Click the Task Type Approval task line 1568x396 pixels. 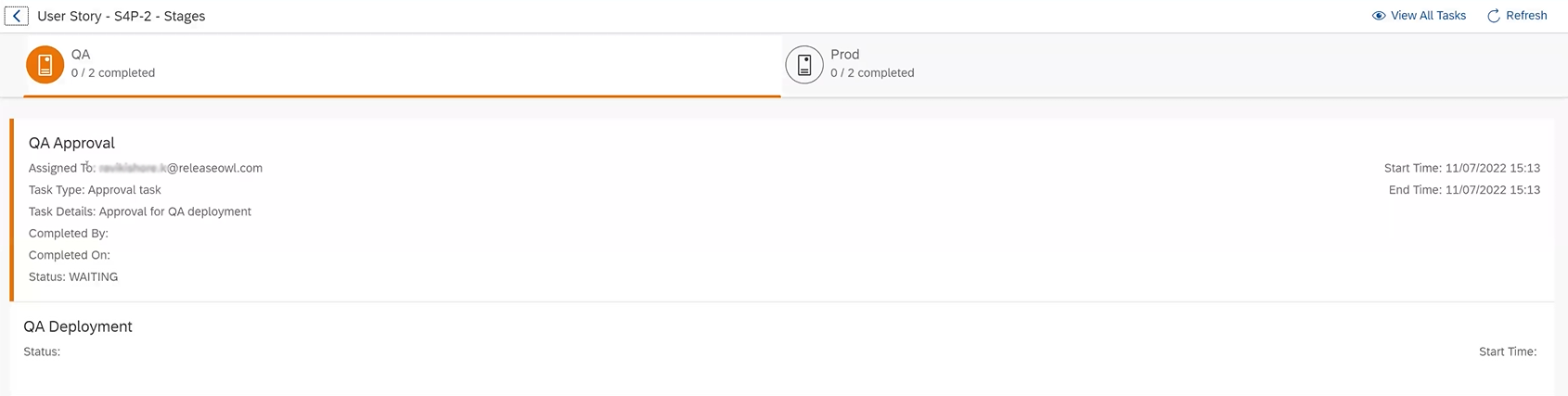pyautogui.click(x=95, y=189)
